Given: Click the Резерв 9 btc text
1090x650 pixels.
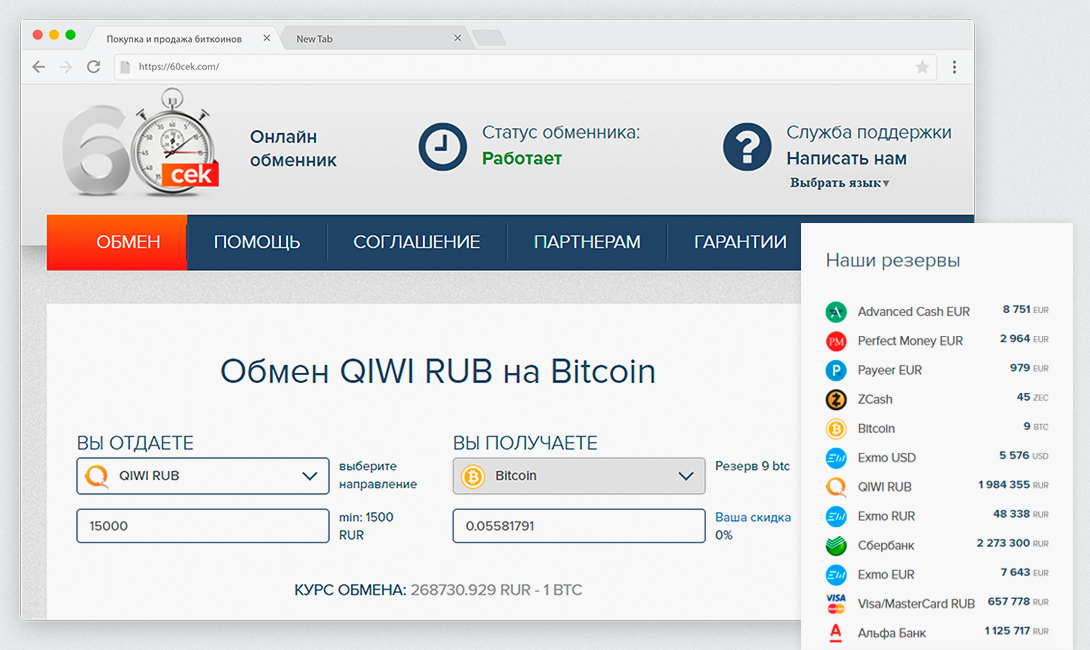Looking at the screenshot, I should point(752,466).
